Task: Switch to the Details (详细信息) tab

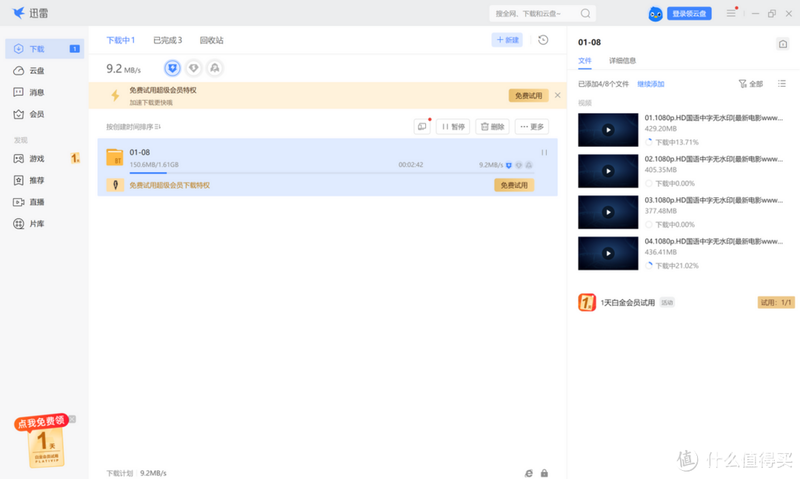Action: click(622, 61)
